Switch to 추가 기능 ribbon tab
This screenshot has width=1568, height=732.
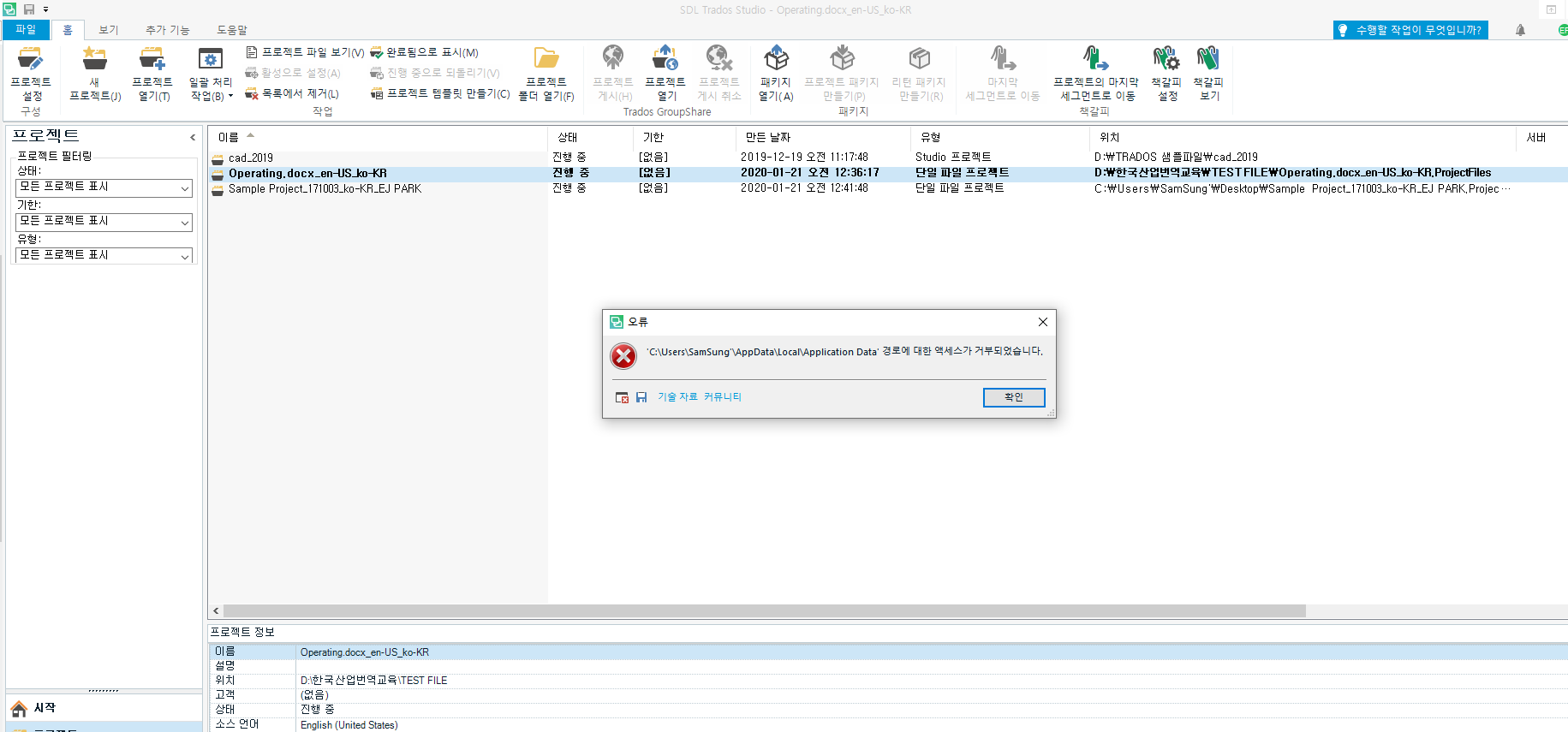coord(167,30)
